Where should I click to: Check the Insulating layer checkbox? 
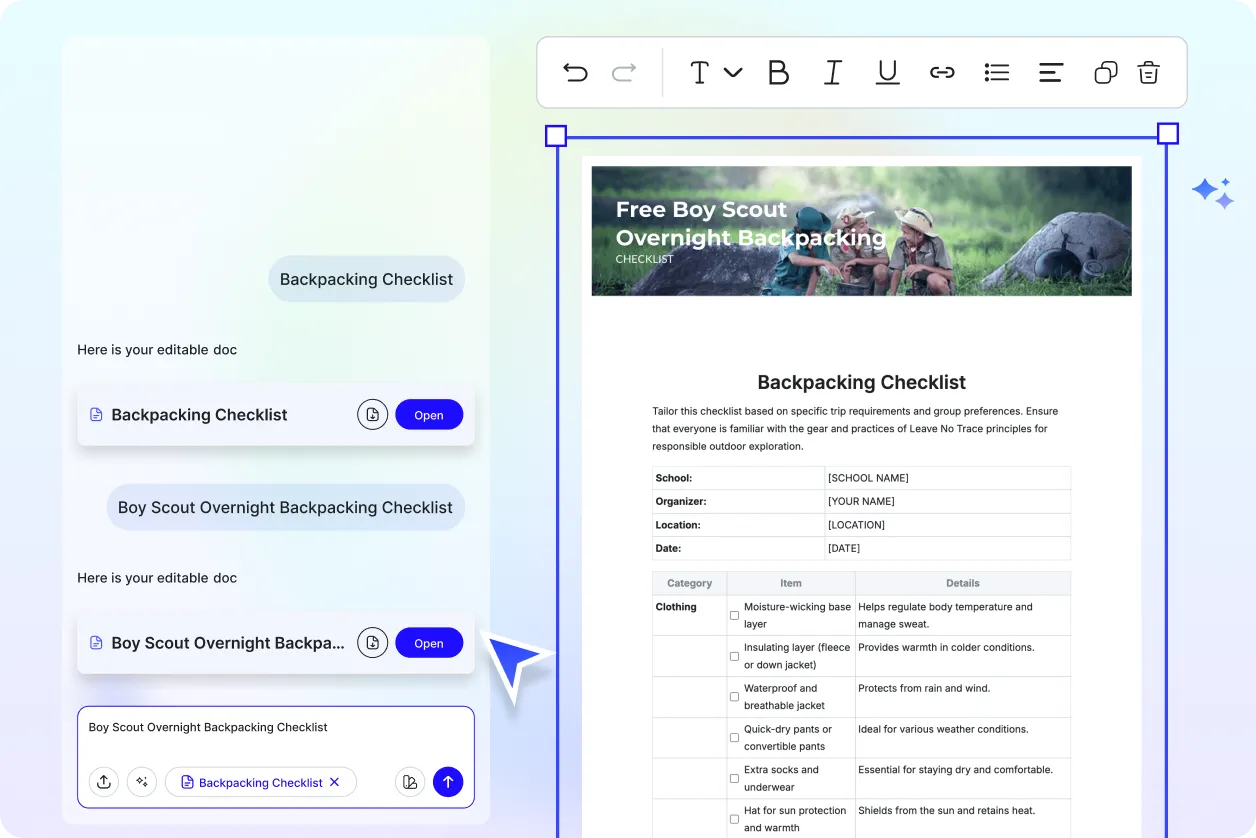(x=734, y=656)
